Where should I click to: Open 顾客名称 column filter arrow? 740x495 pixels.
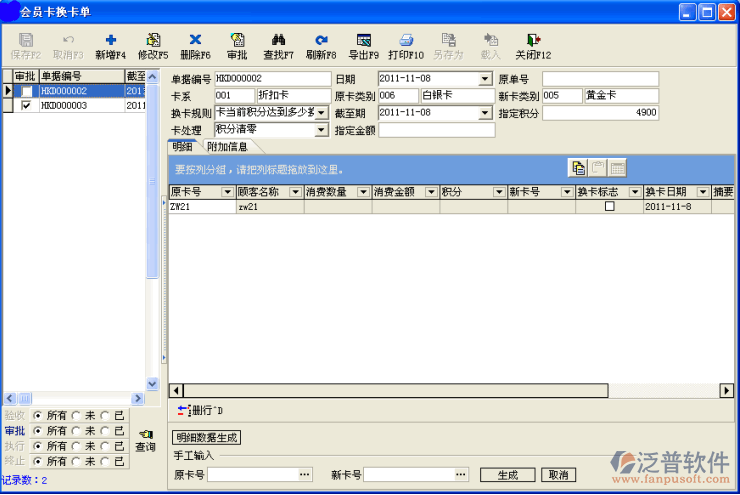click(295, 192)
